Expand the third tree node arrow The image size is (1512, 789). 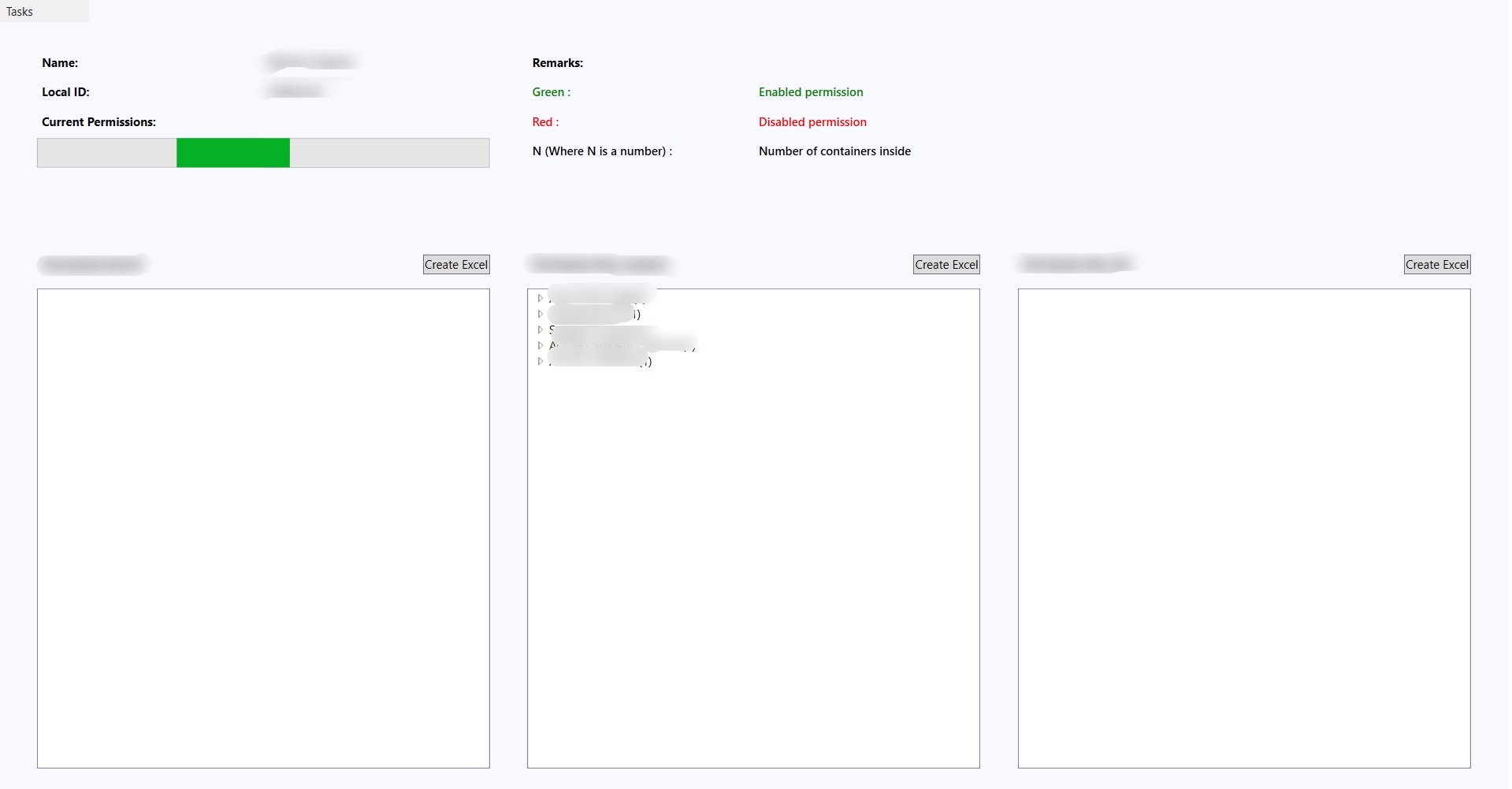[541, 329]
